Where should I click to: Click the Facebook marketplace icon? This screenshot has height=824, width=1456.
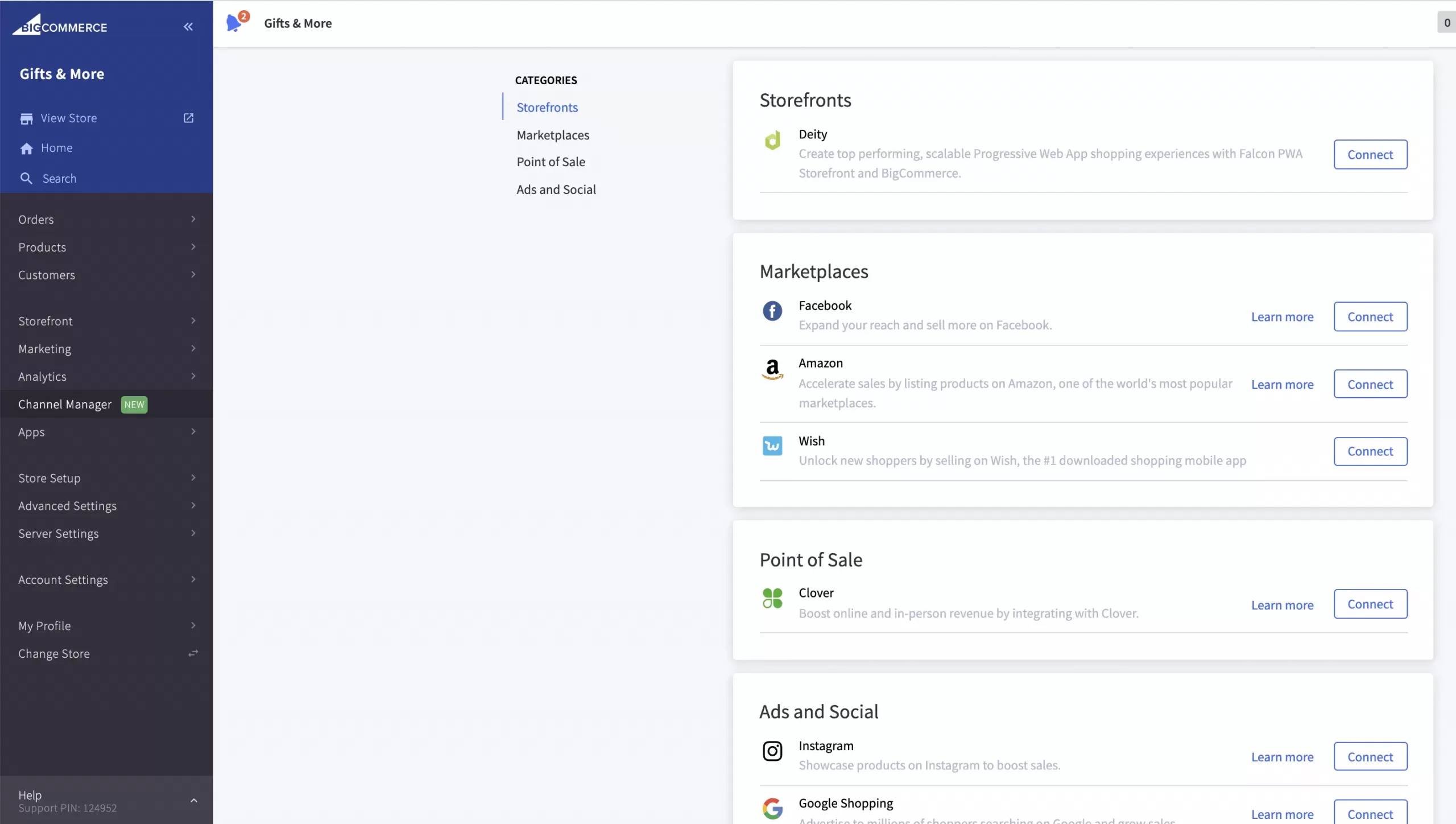772,311
